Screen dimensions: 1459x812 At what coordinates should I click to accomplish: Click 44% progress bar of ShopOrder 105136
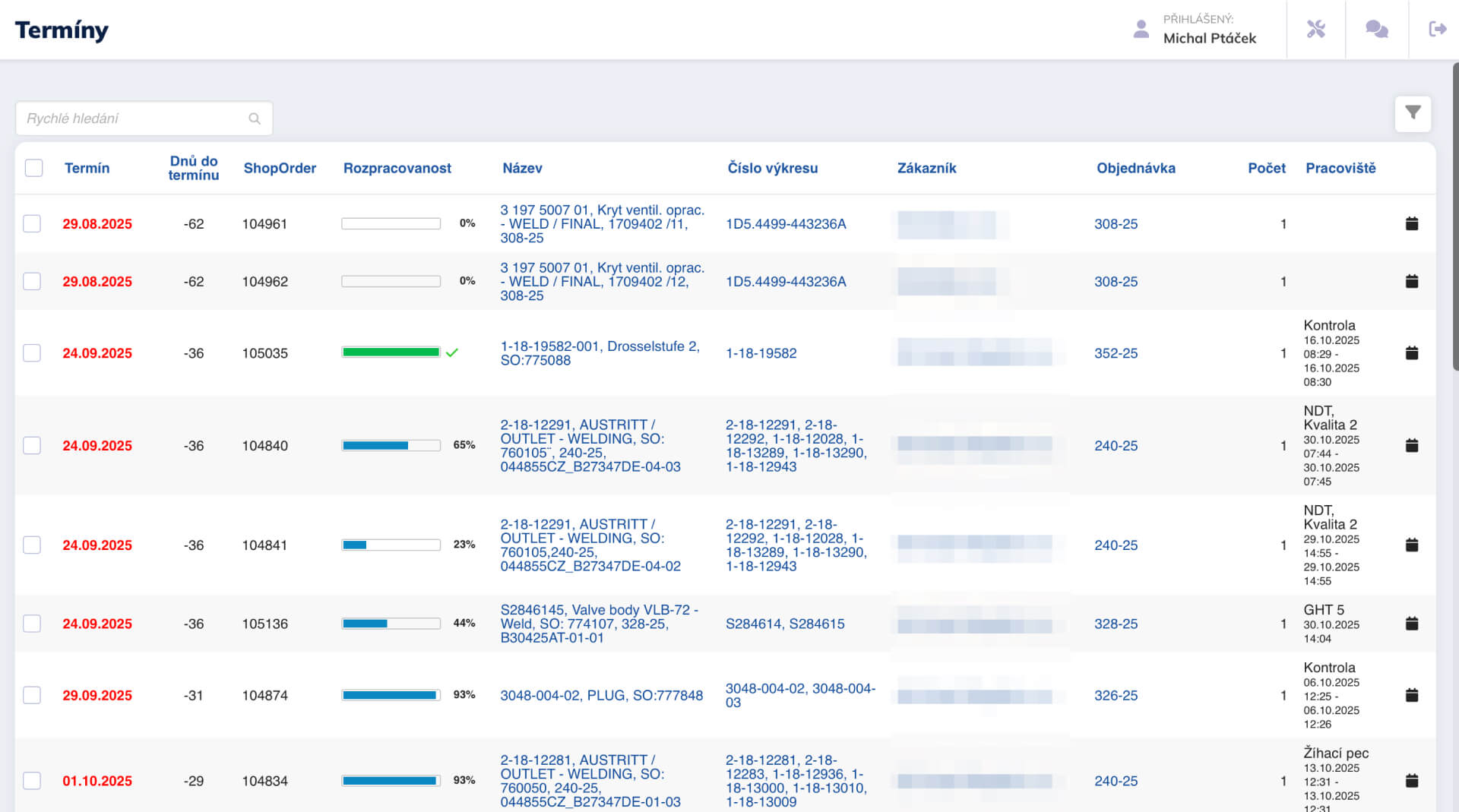391,624
